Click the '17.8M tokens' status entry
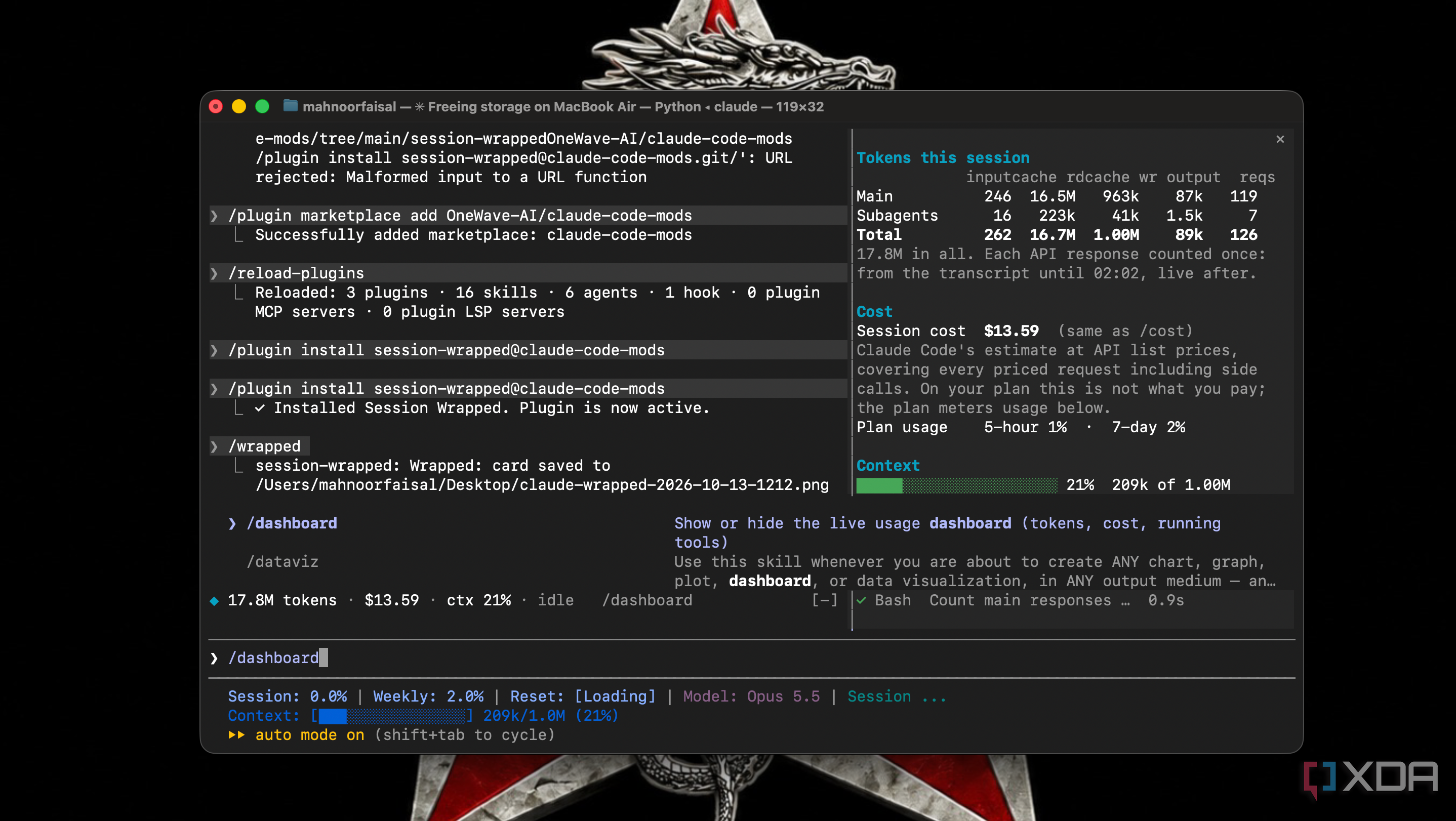Screen dimensions: 1456x821 [282, 600]
